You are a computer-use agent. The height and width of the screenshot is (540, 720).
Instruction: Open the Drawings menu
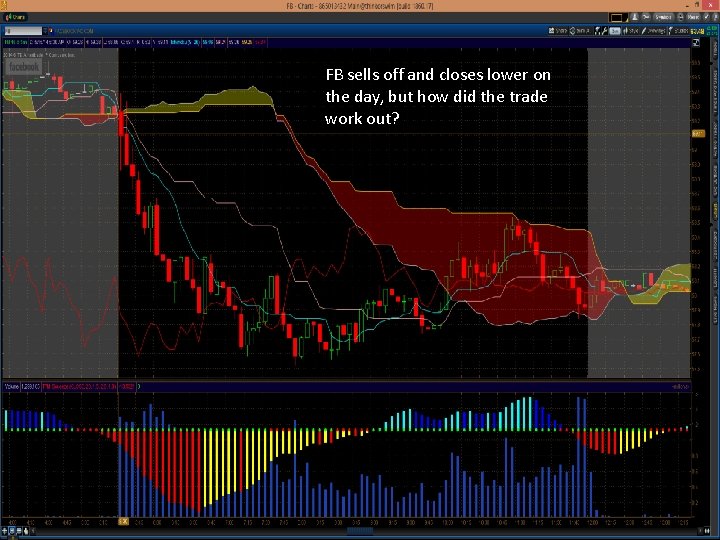click(653, 31)
